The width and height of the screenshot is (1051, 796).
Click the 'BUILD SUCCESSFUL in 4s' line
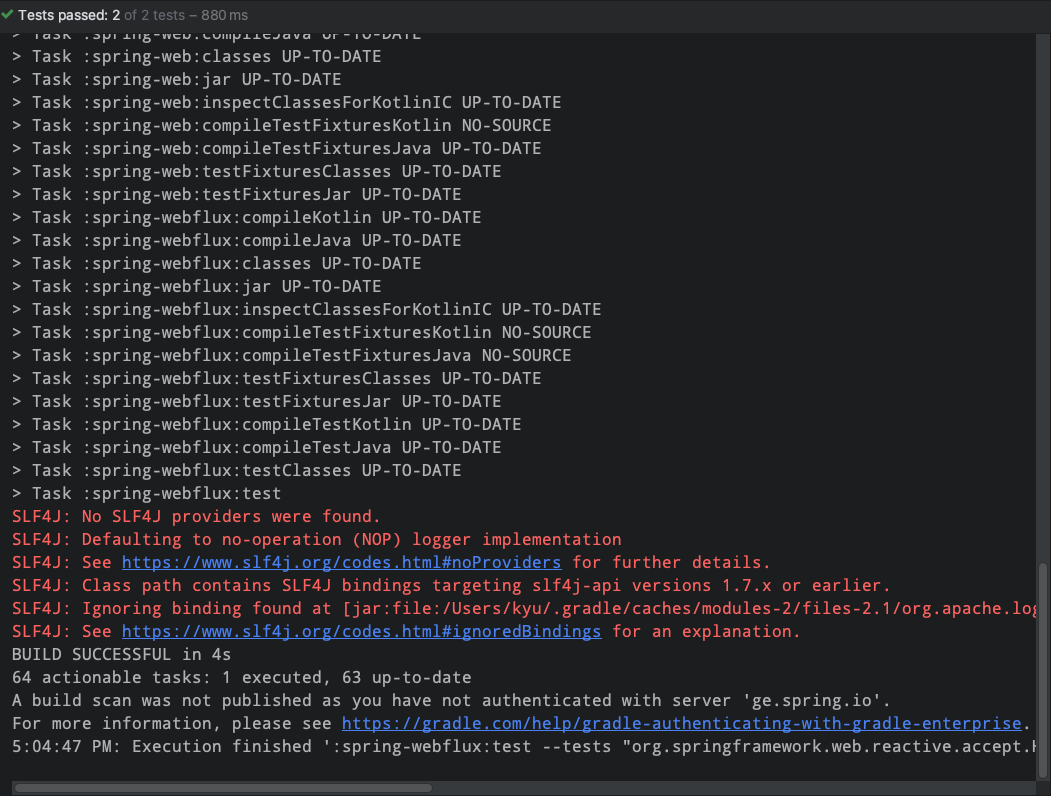121,655
